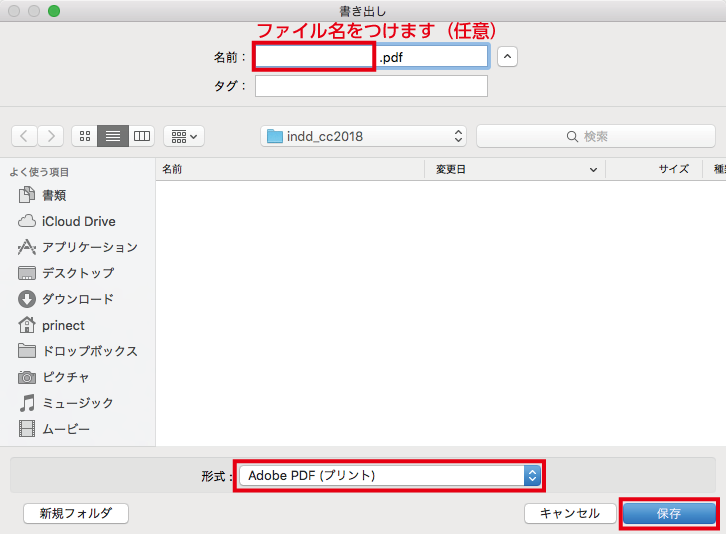Go back to previous folder
This screenshot has height=534, width=726.
point(25,136)
